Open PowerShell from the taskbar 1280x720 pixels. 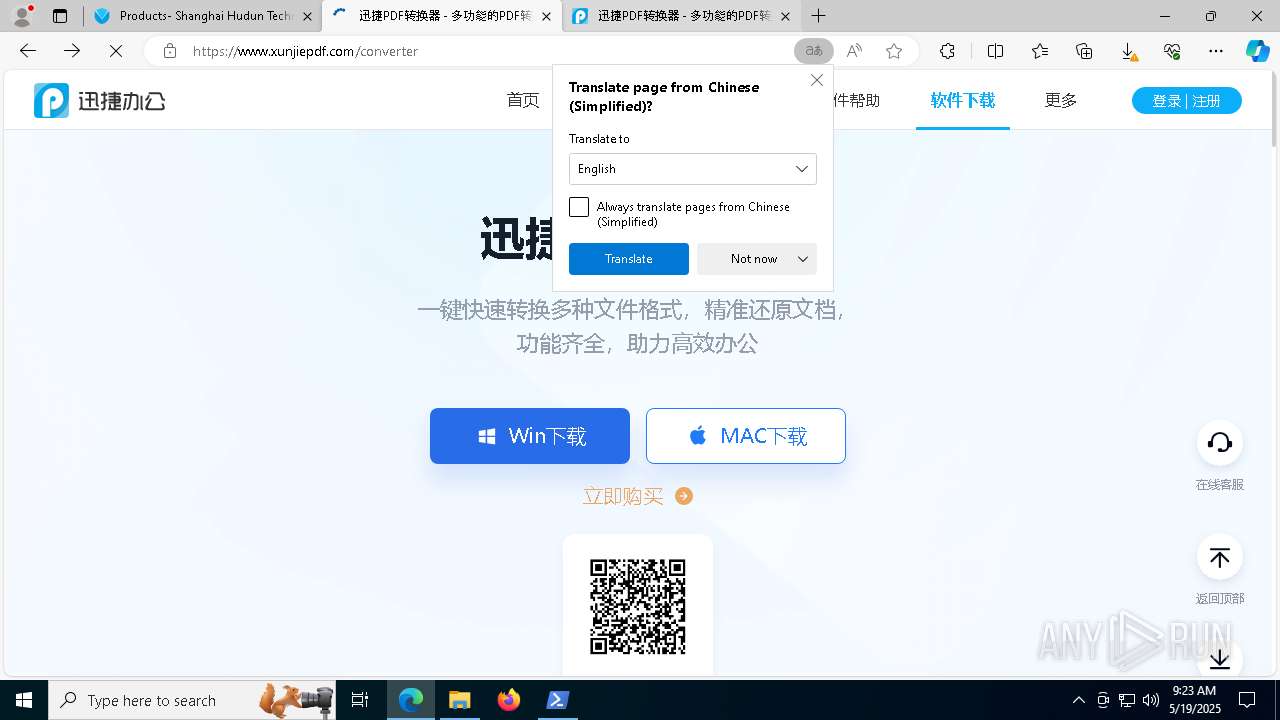(557, 700)
